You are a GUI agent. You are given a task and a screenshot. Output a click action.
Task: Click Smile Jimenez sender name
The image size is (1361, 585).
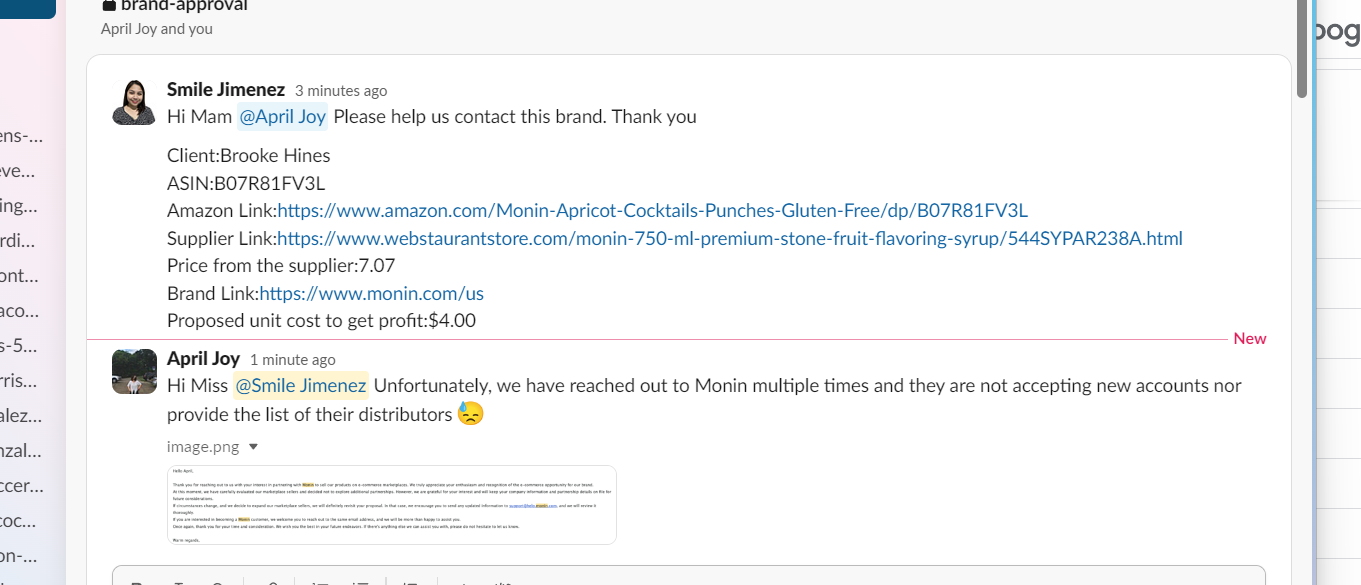tap(226, 90)
